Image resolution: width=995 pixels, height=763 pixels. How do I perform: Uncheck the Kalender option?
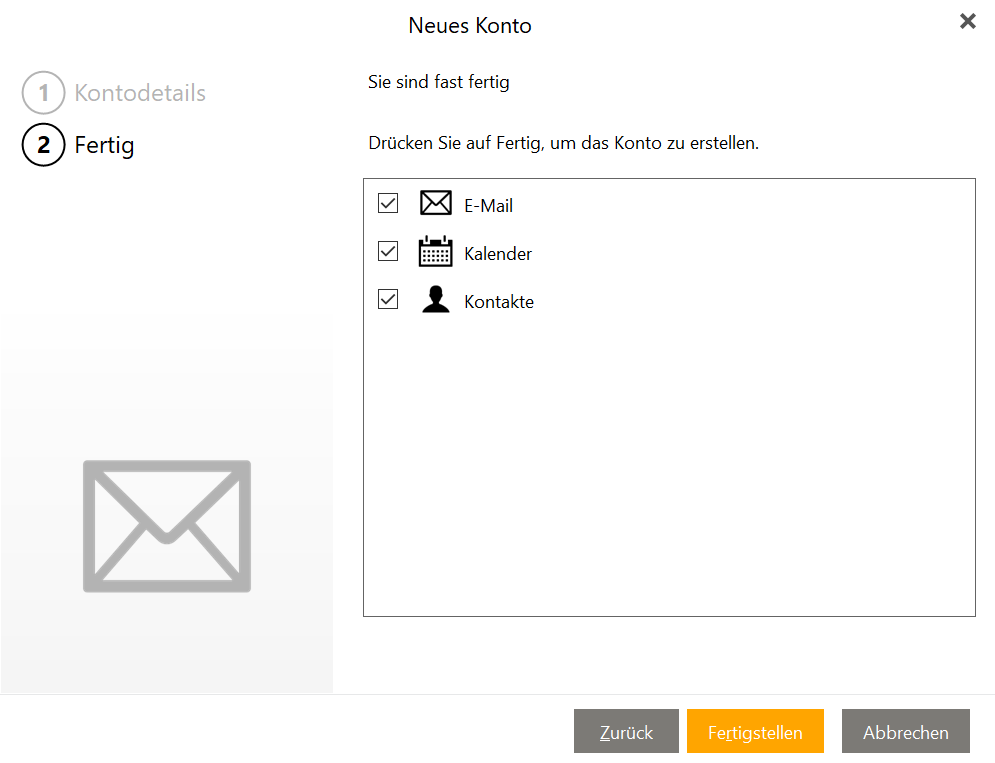[x=388, y=251]
